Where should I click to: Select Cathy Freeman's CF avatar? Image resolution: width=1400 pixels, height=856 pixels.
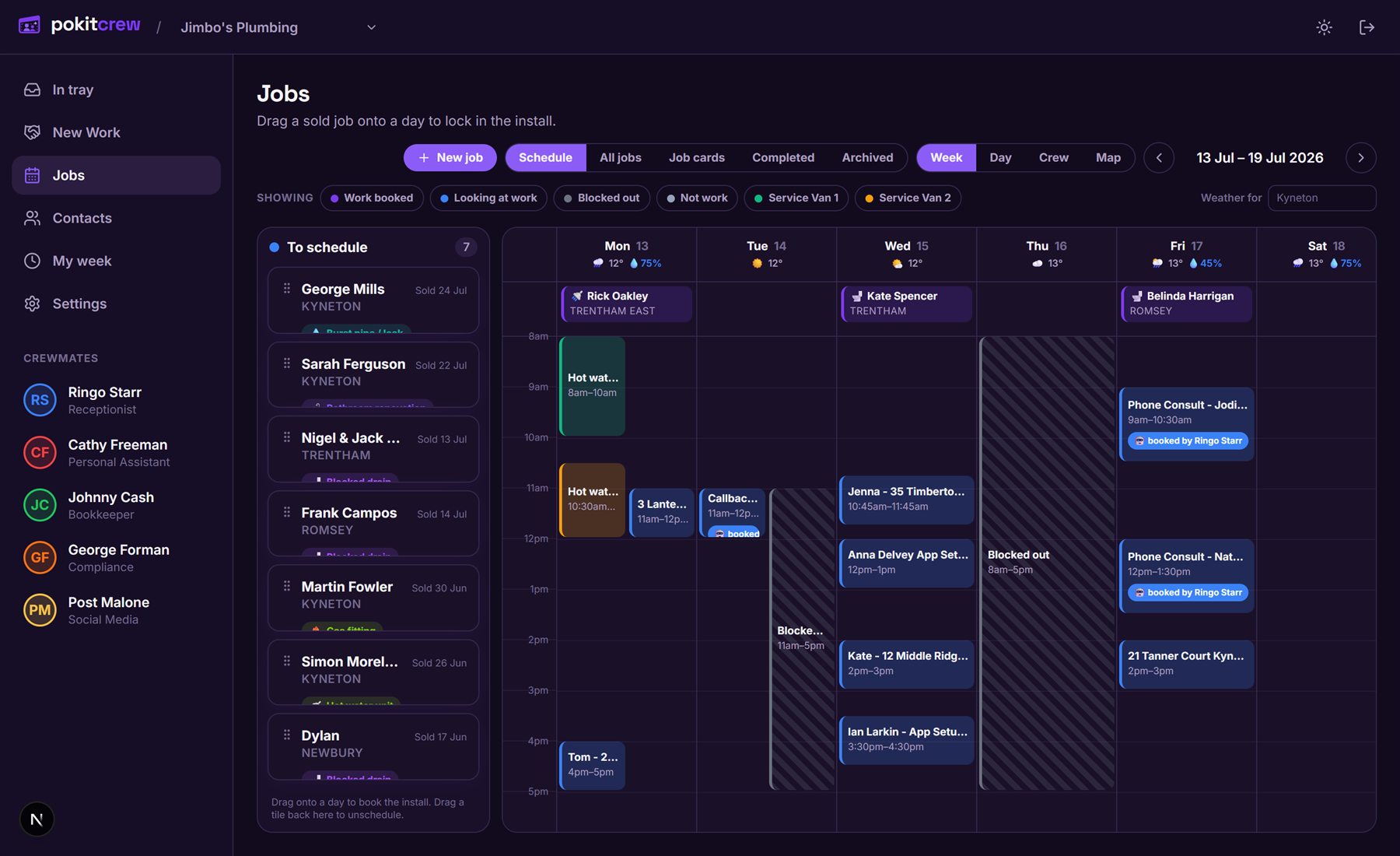[40, 452]
